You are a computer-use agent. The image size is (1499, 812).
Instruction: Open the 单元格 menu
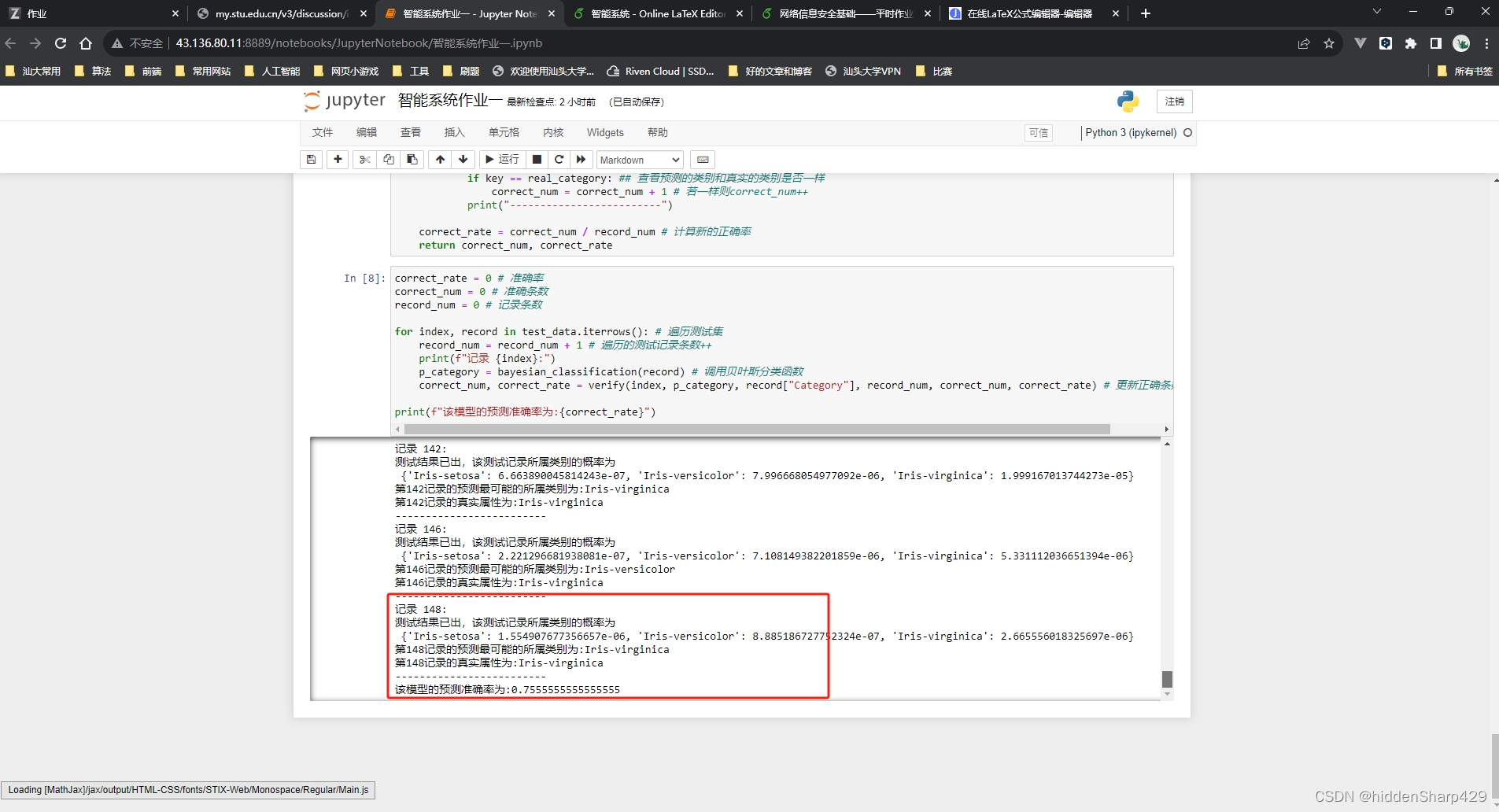tap(504, 132)
